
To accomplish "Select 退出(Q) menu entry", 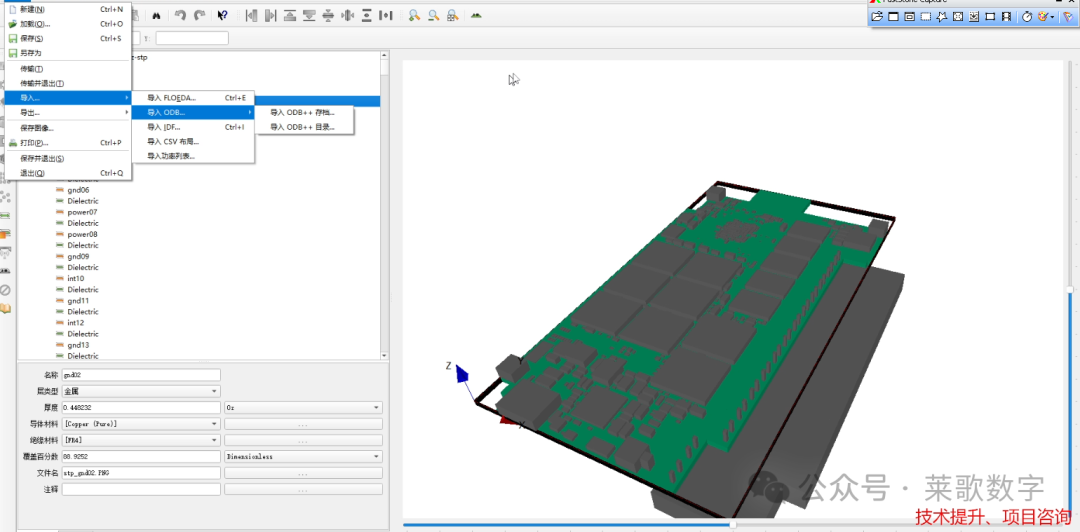I will pyautogui.click(x=68, y=173).
